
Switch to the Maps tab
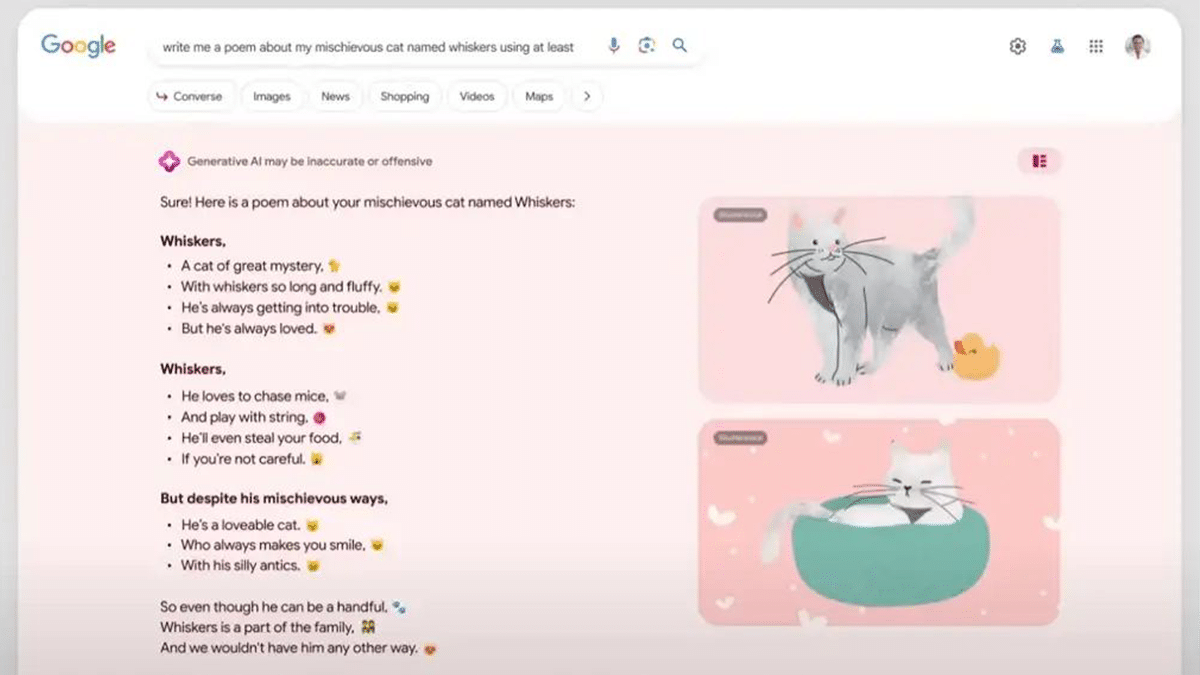[x=539, y=97]
